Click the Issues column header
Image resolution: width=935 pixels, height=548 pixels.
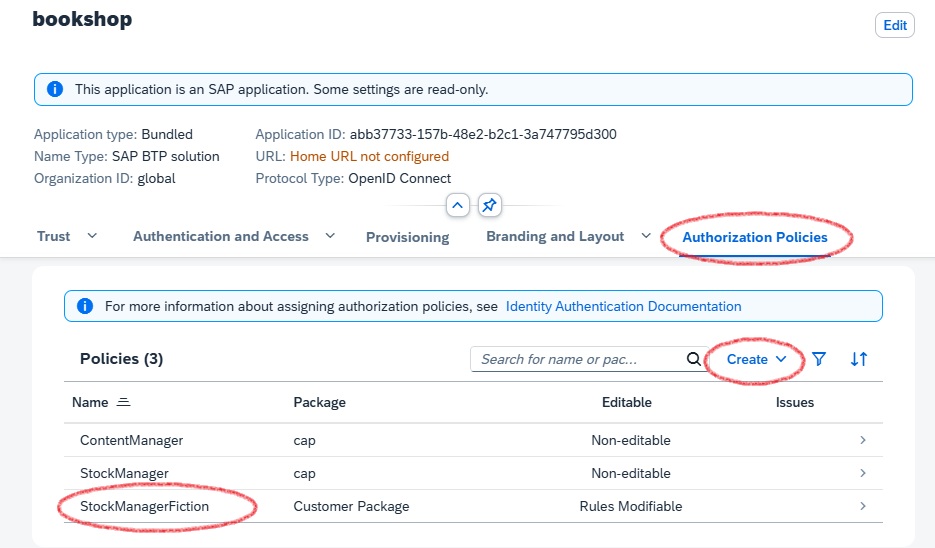coord(795,403)
